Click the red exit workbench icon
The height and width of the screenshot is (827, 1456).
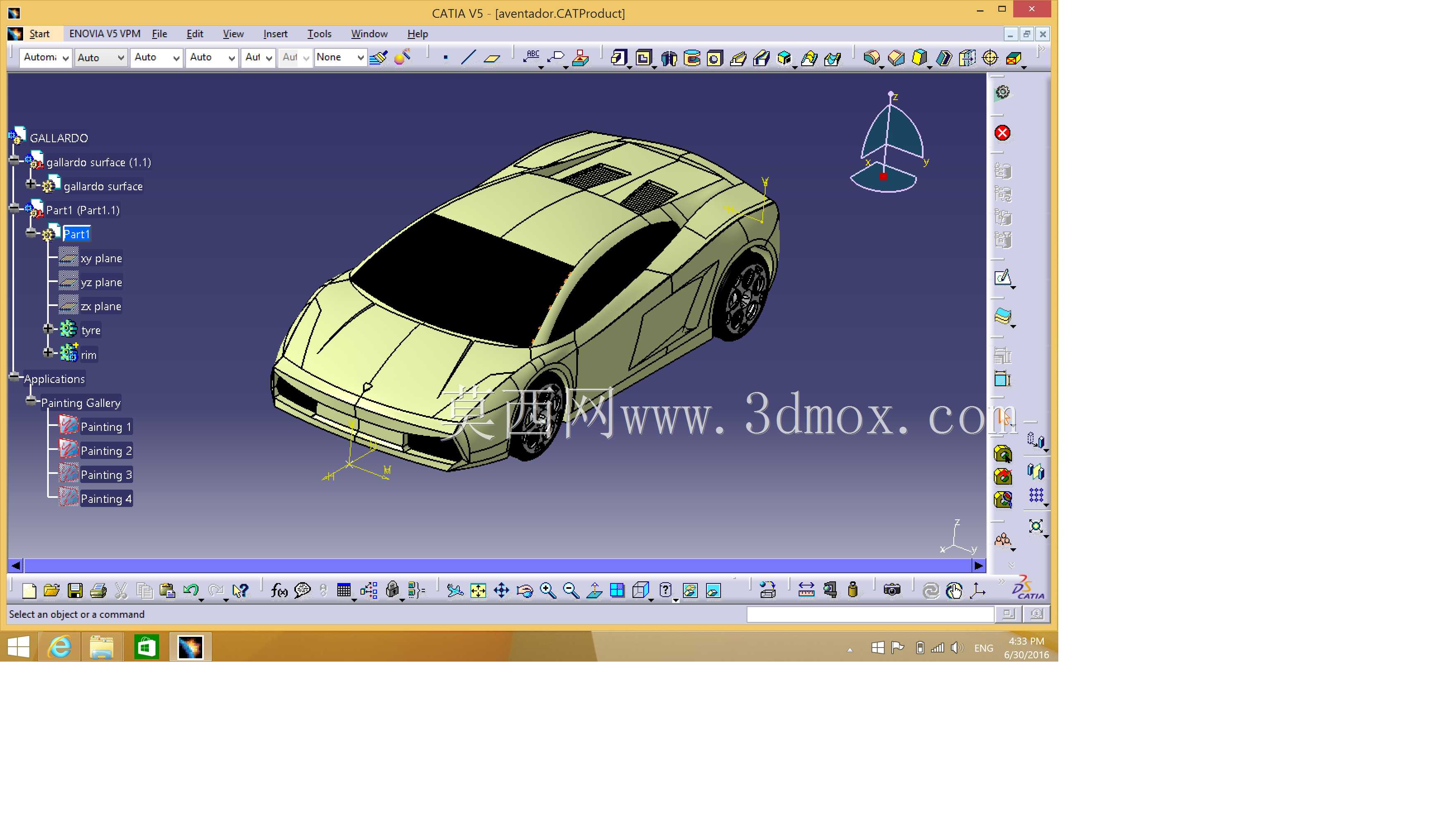1002,133
